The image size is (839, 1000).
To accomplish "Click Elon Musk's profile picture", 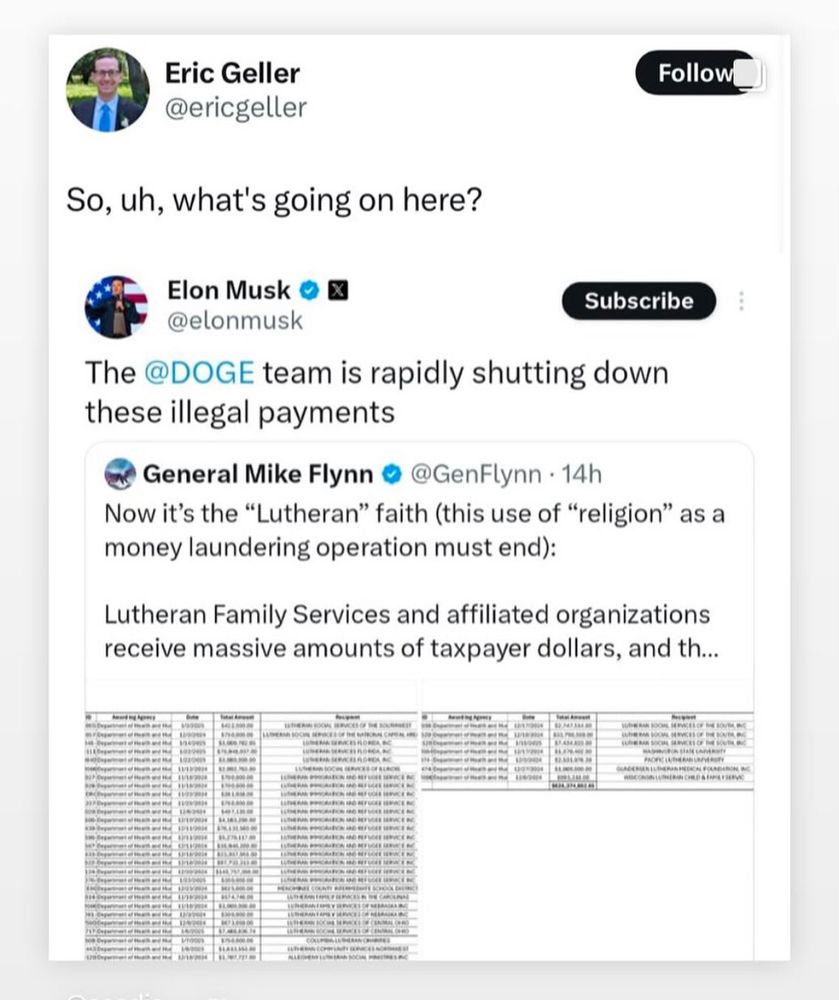I will coord(116,306).
